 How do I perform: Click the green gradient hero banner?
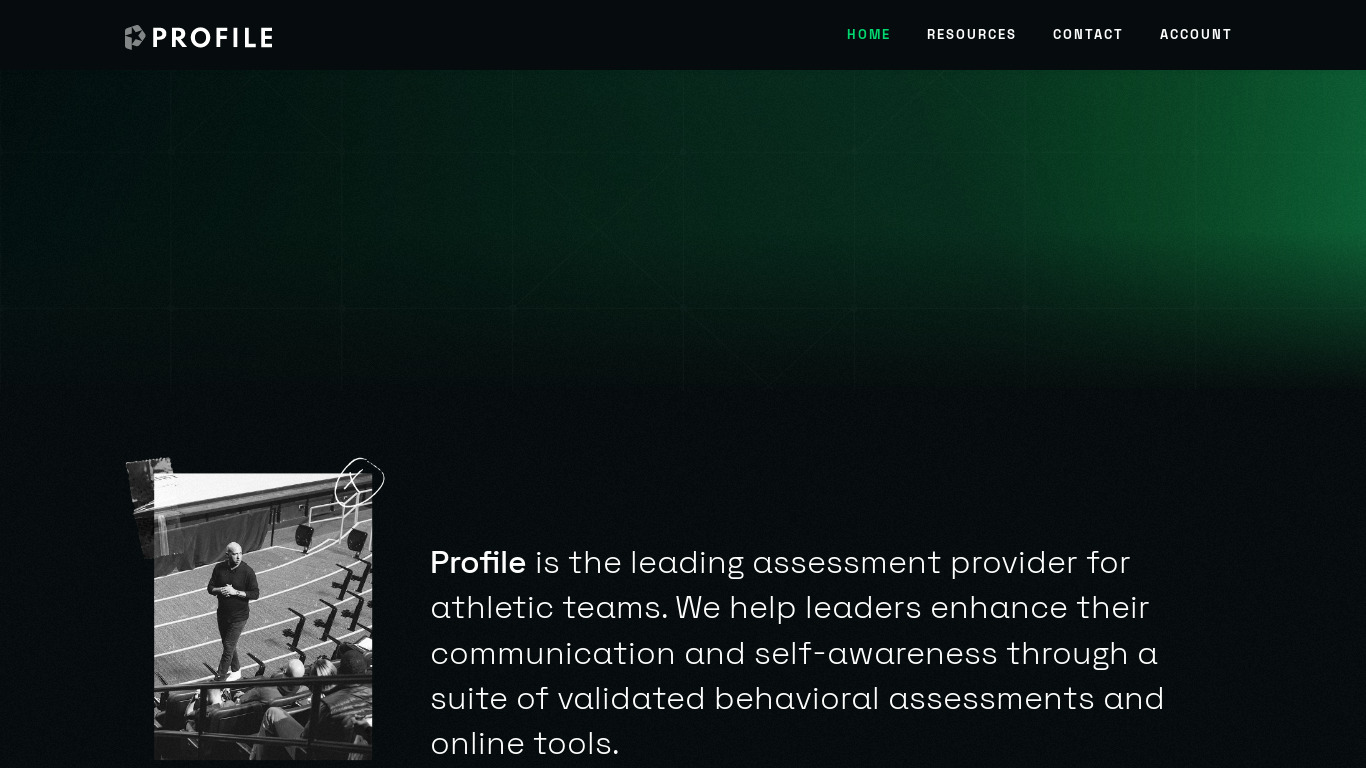pos(683,230)
